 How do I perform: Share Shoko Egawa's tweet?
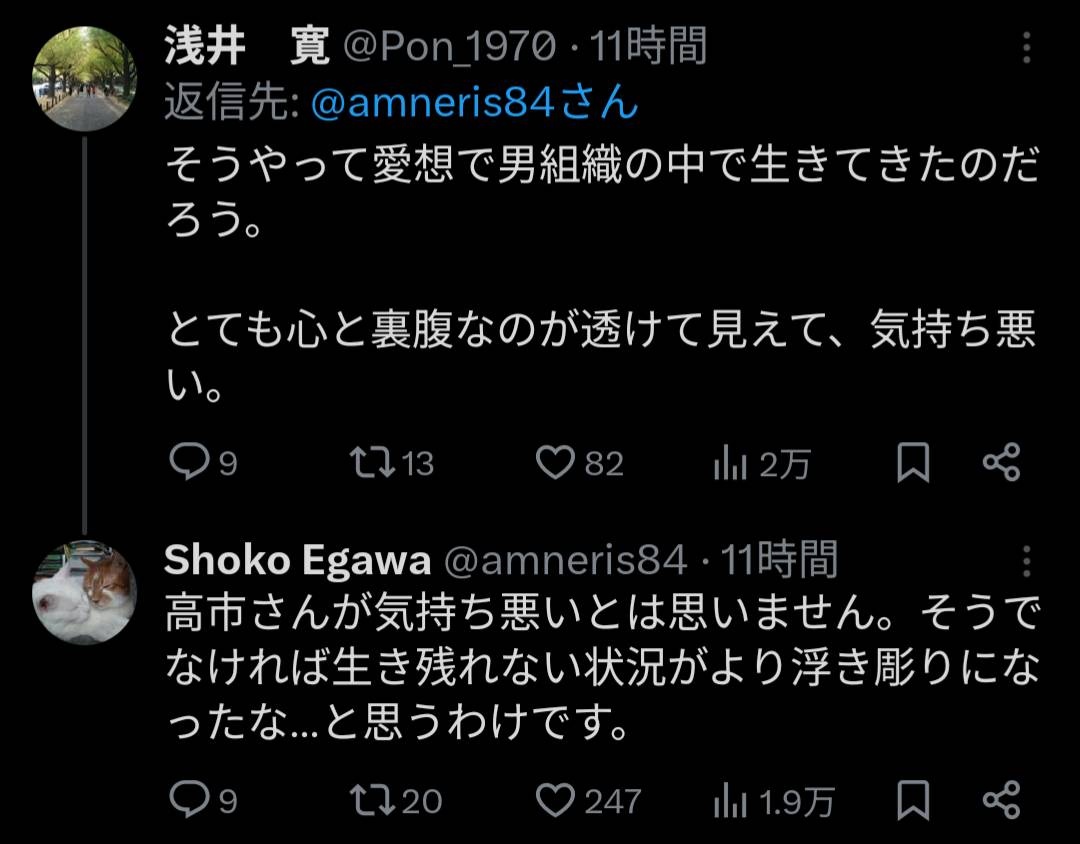1001,800
